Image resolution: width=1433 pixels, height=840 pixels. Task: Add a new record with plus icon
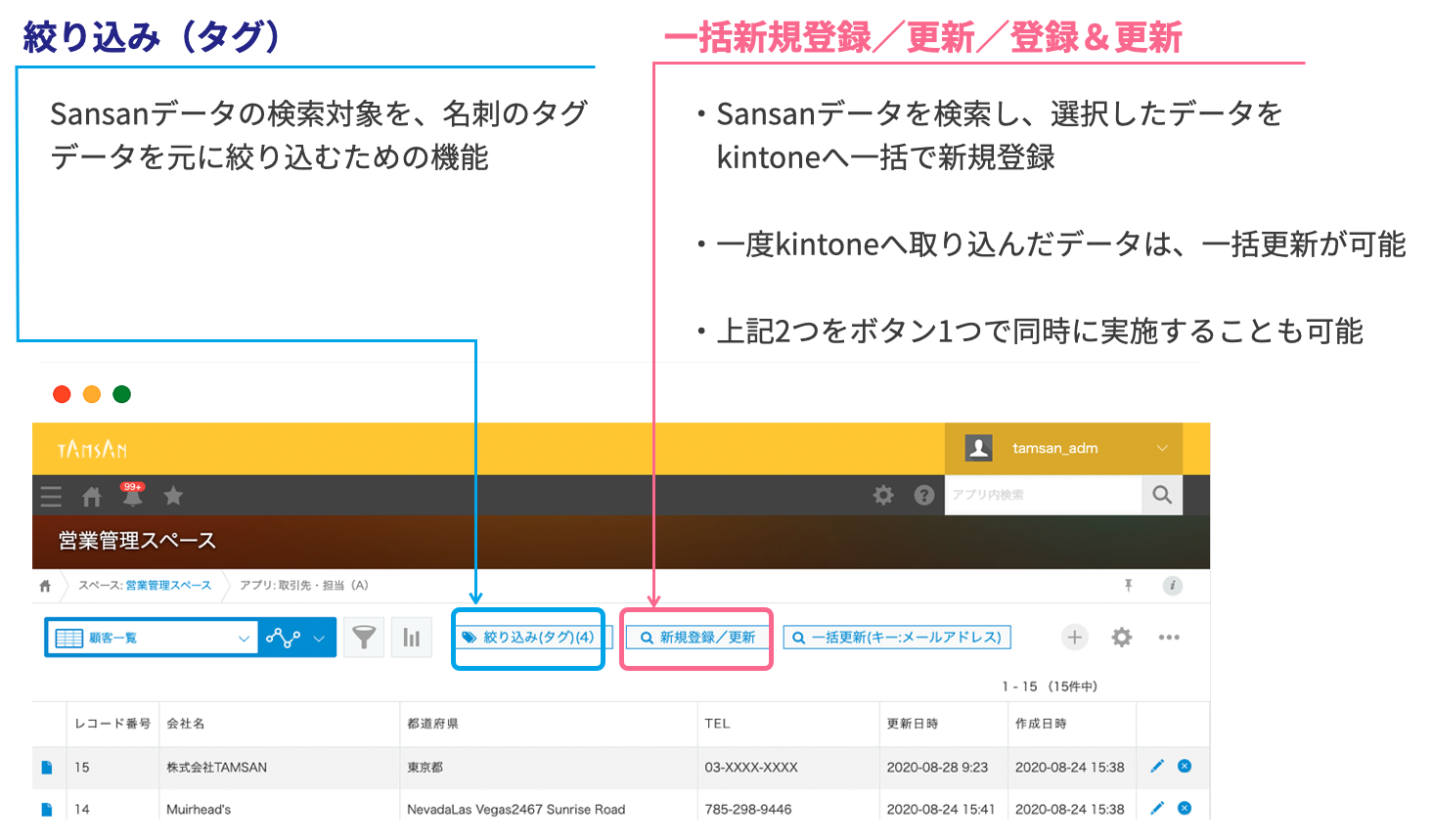1074,638
